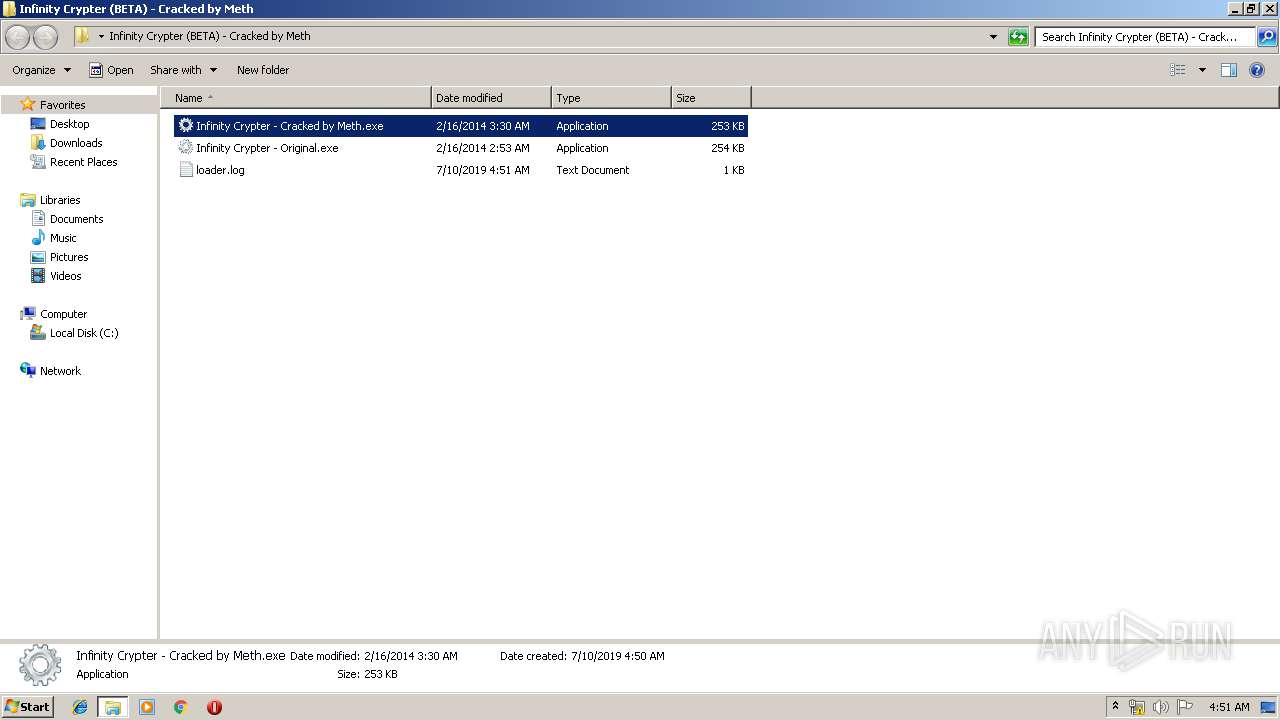Select Favorites in the navigation pane
Viewport: 1280px width, 720px height.
click(x=62, y=105)
